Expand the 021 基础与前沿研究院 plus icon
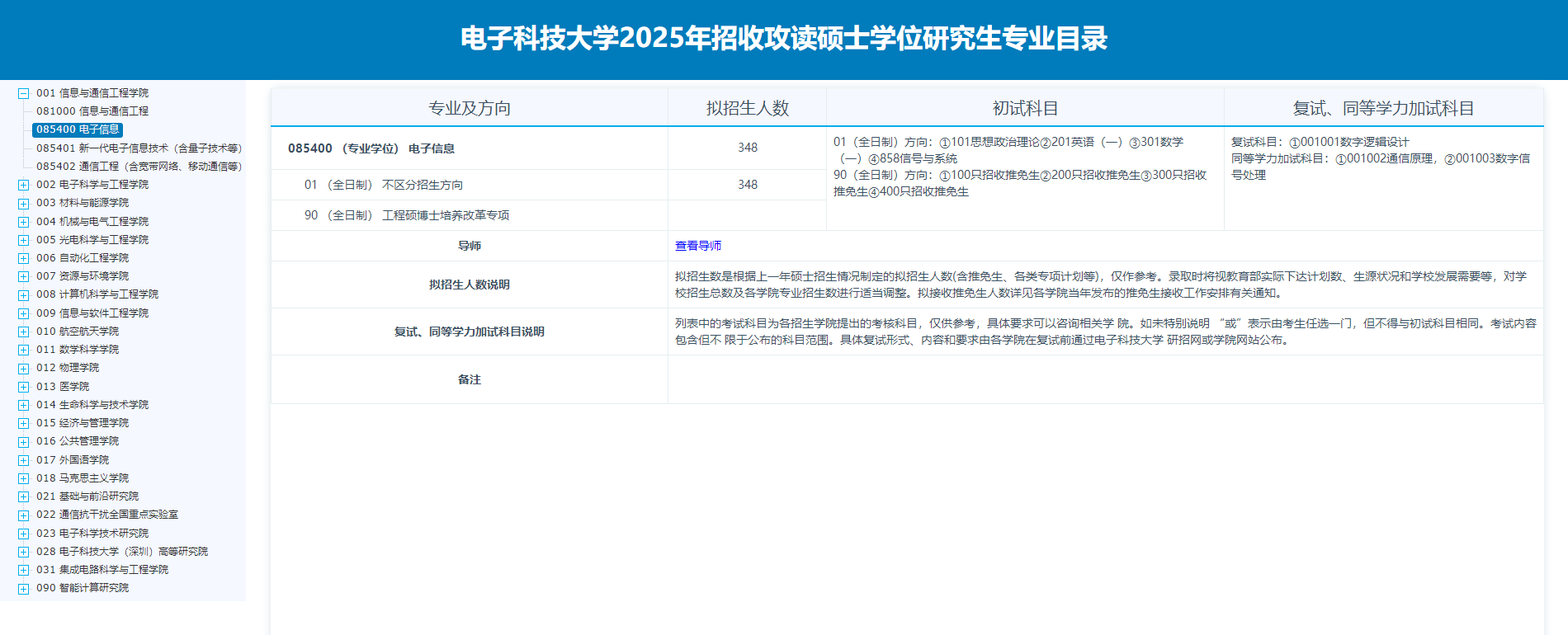 click(x=24, y=497)
